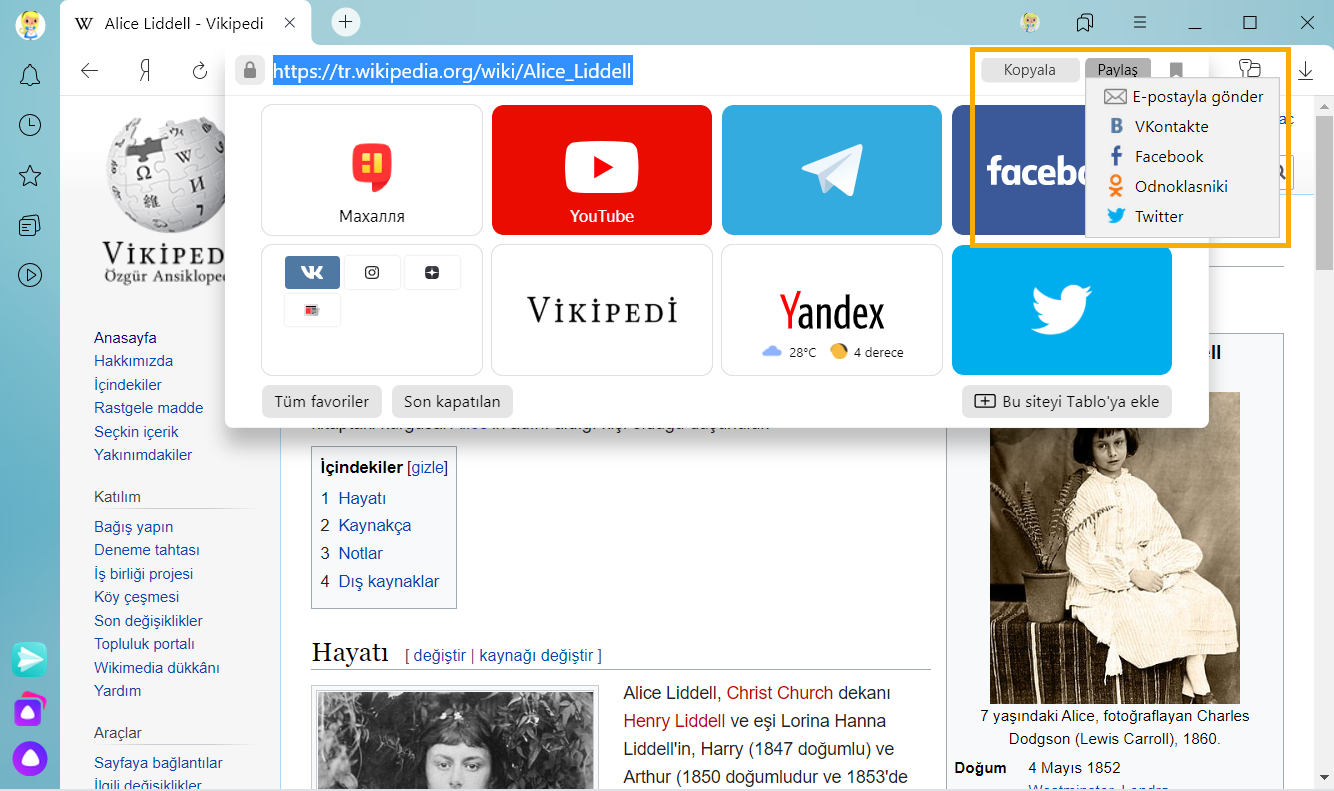Open the purple app icon above Alice
This screenshot has height=791, width=1334.
tap(30, 709)
